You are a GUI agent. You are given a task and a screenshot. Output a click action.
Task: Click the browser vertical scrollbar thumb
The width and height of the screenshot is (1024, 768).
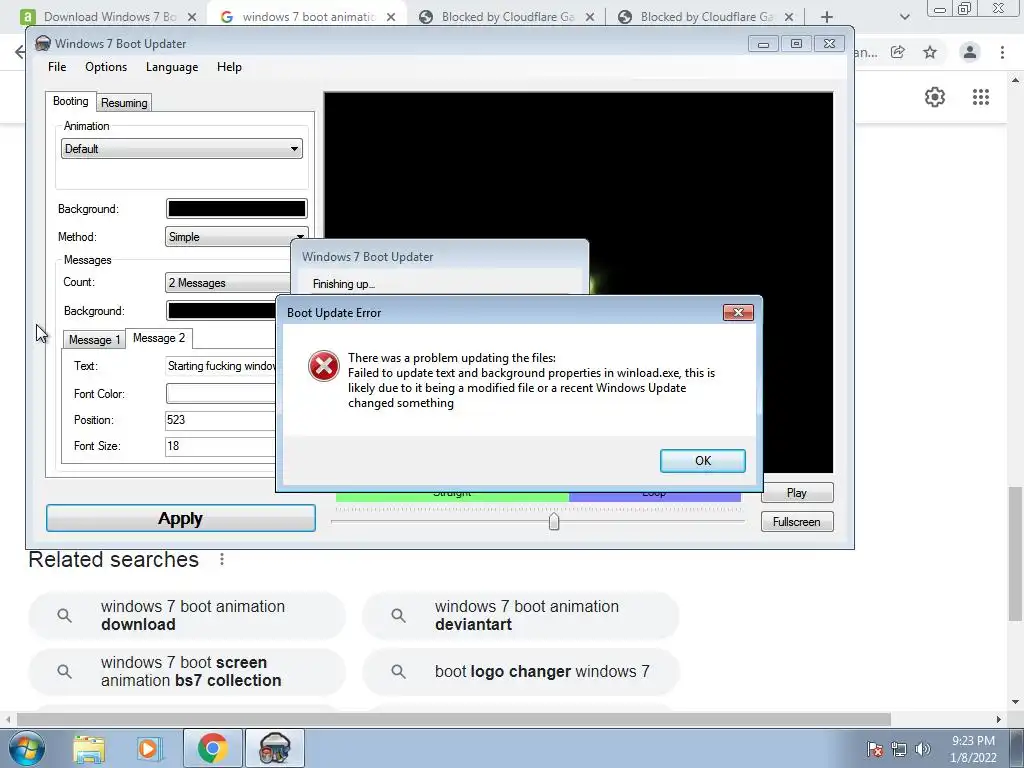pyautogui.click(x=1015, y=554)
